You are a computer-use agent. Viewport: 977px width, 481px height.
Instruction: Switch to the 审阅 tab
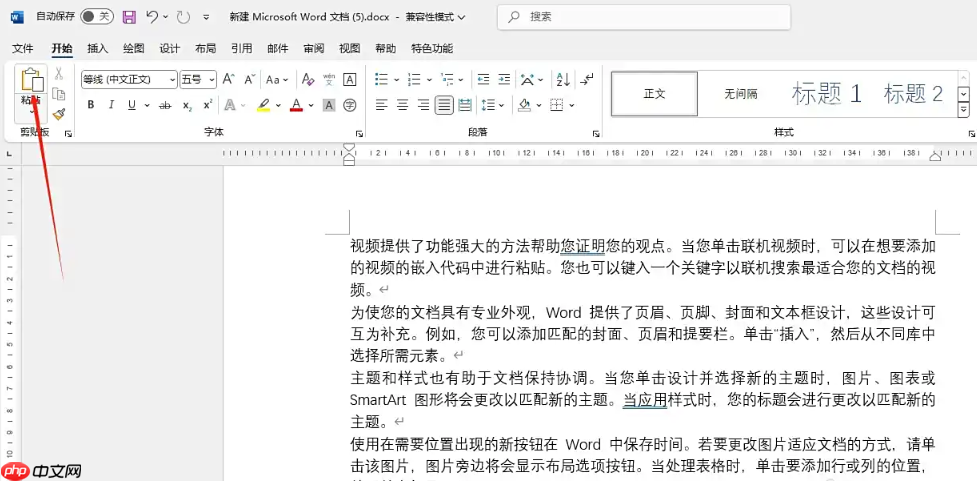click(313, 49)
